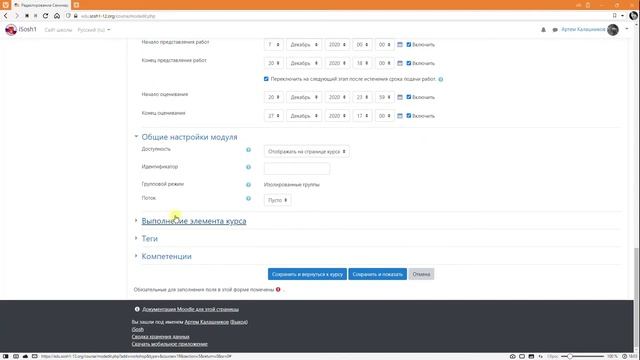Toggle Включить for Начало оценивания

pyautogui.click(x=409, y=97)
